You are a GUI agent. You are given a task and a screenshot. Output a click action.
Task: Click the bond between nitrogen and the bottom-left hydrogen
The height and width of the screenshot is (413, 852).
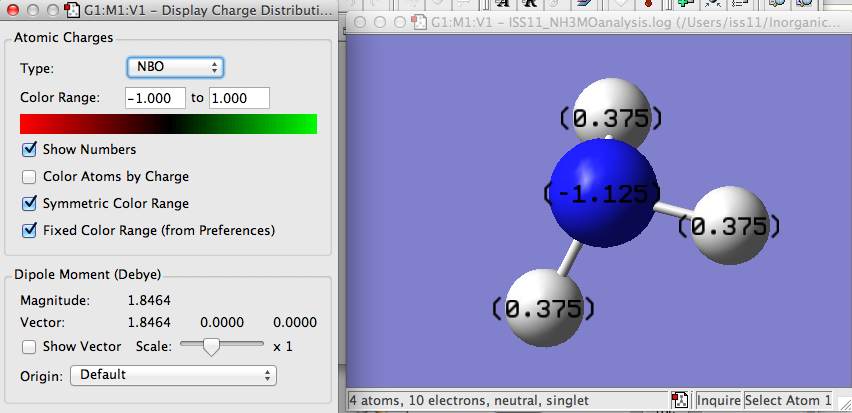(571, 259)
